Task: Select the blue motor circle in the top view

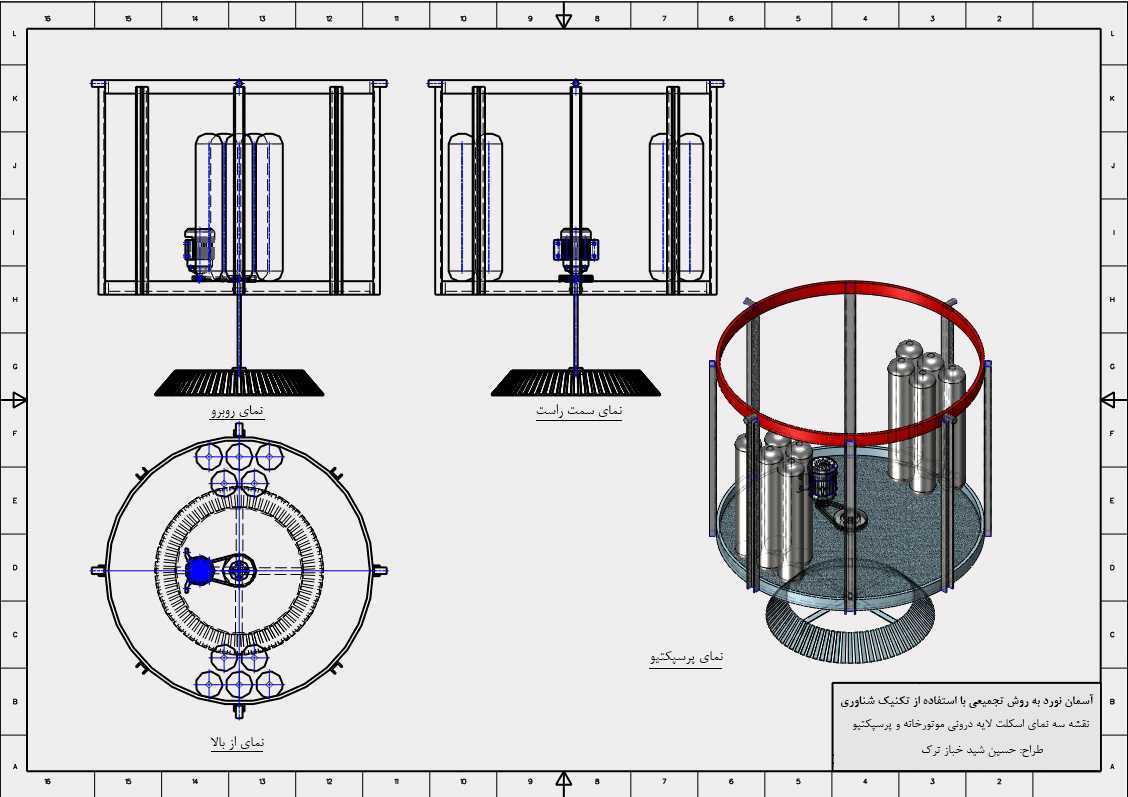Action: point(199,570)
